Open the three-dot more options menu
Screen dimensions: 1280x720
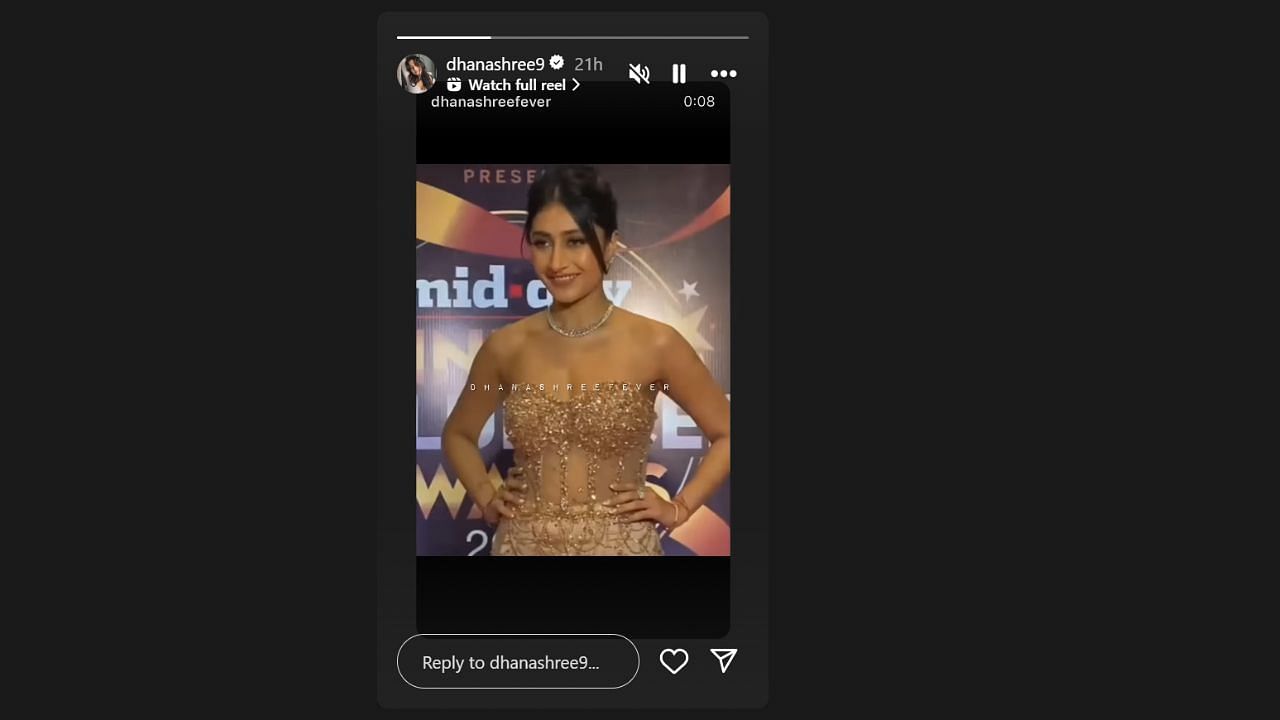click(x=723, y=74)
